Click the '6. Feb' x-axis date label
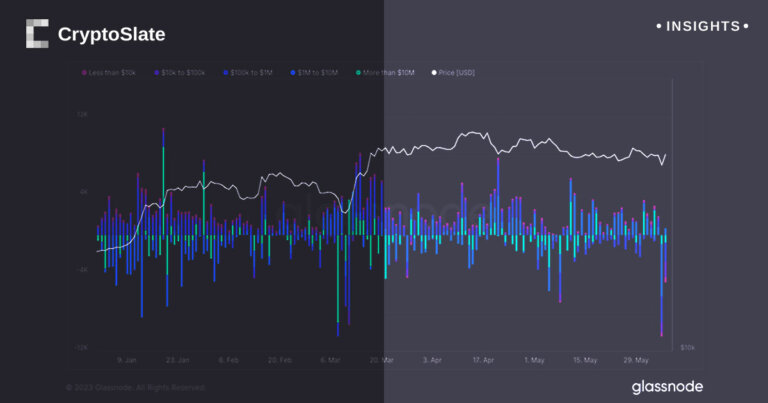 [x=228, y=360]
